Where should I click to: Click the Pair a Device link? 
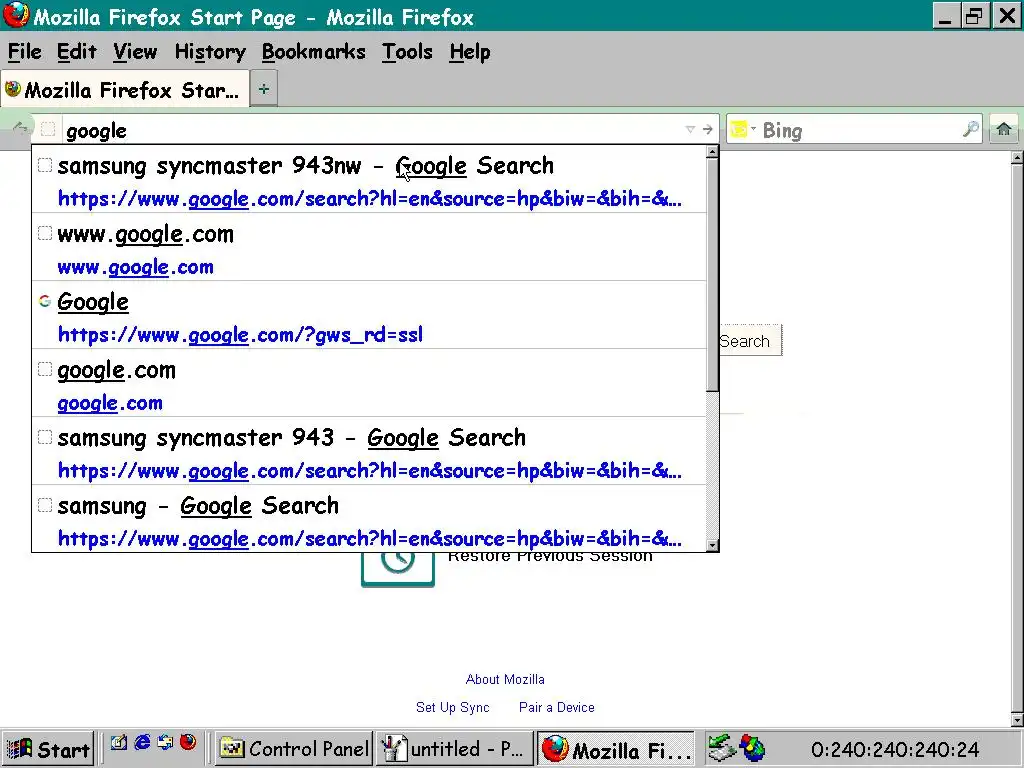click(x=556, y=707)
